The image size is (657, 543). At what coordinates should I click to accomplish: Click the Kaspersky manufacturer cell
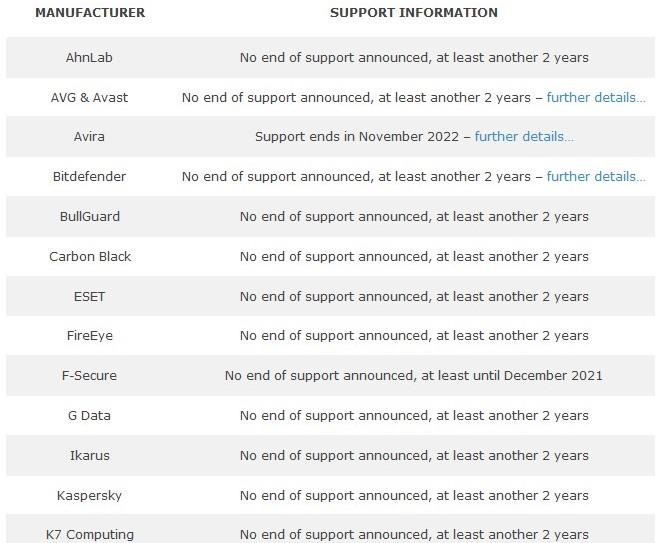(89, 496)
